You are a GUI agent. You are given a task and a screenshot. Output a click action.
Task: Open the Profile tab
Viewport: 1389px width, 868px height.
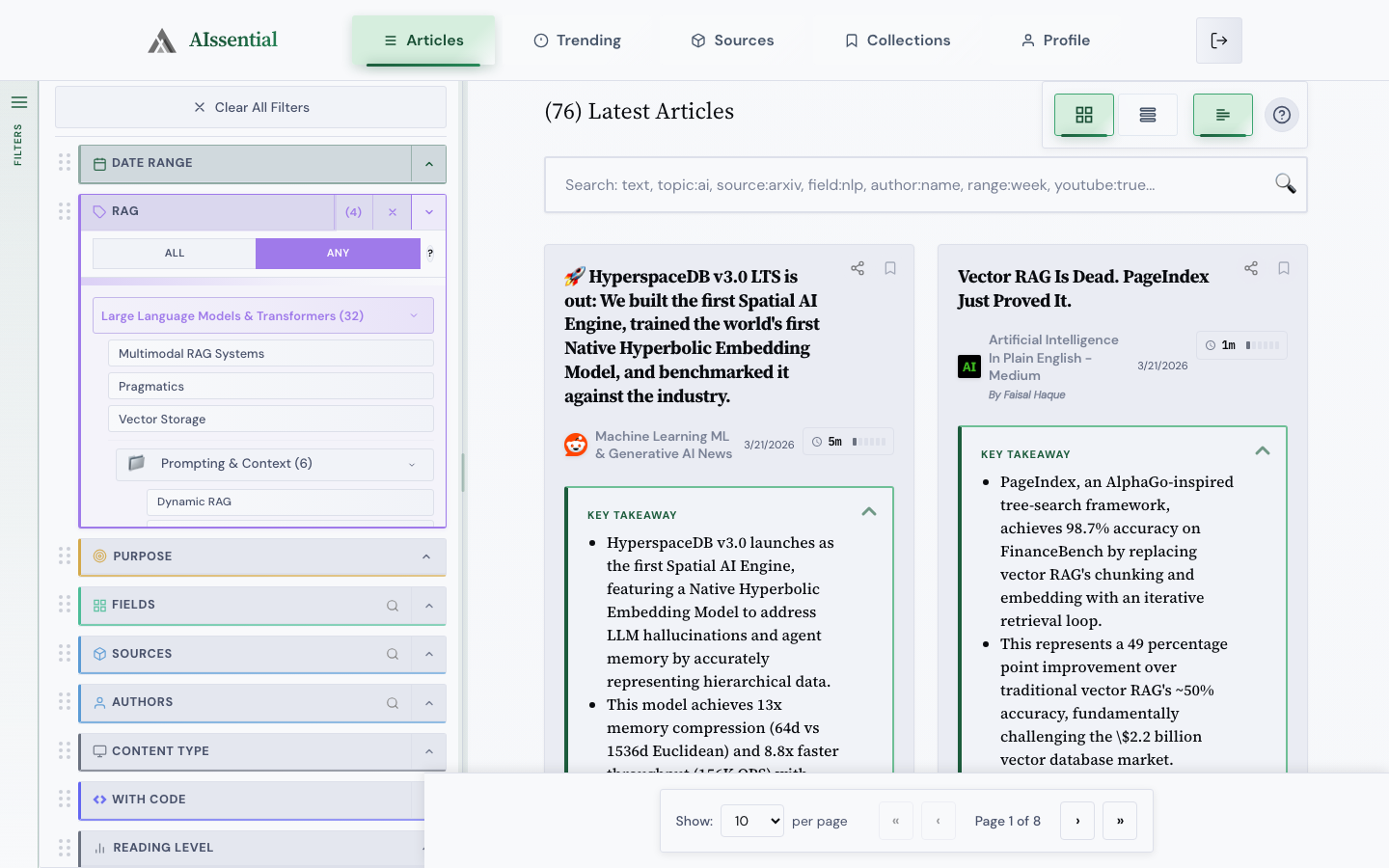[x=1055, y=41]
